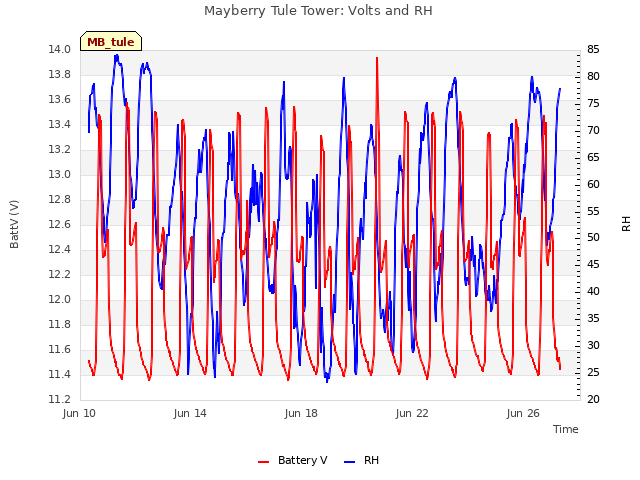Click the red Battery V legend swatch
The image size is (640, 480).
[264, 462]
